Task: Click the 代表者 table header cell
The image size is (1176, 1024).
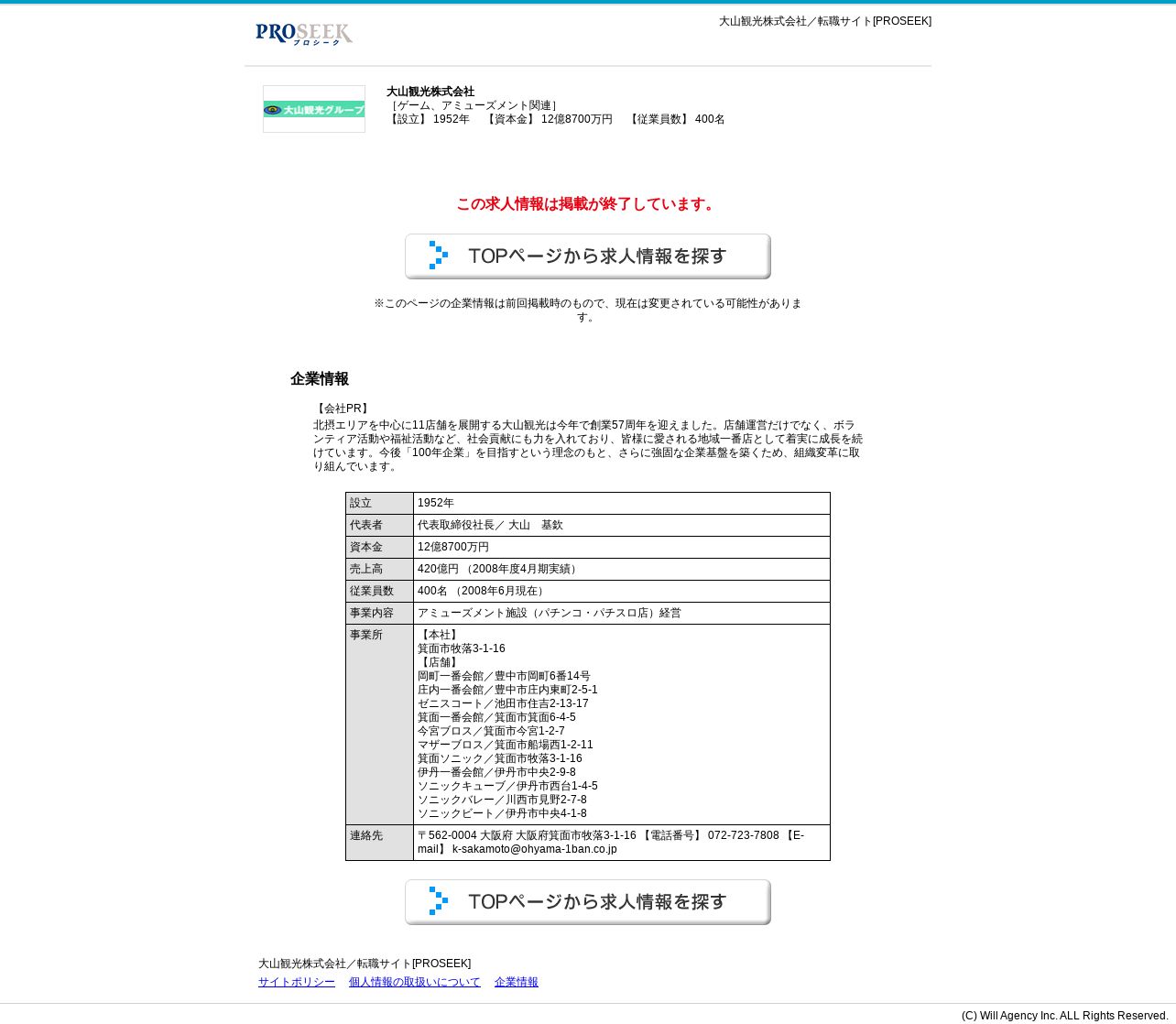Action: 379,526
